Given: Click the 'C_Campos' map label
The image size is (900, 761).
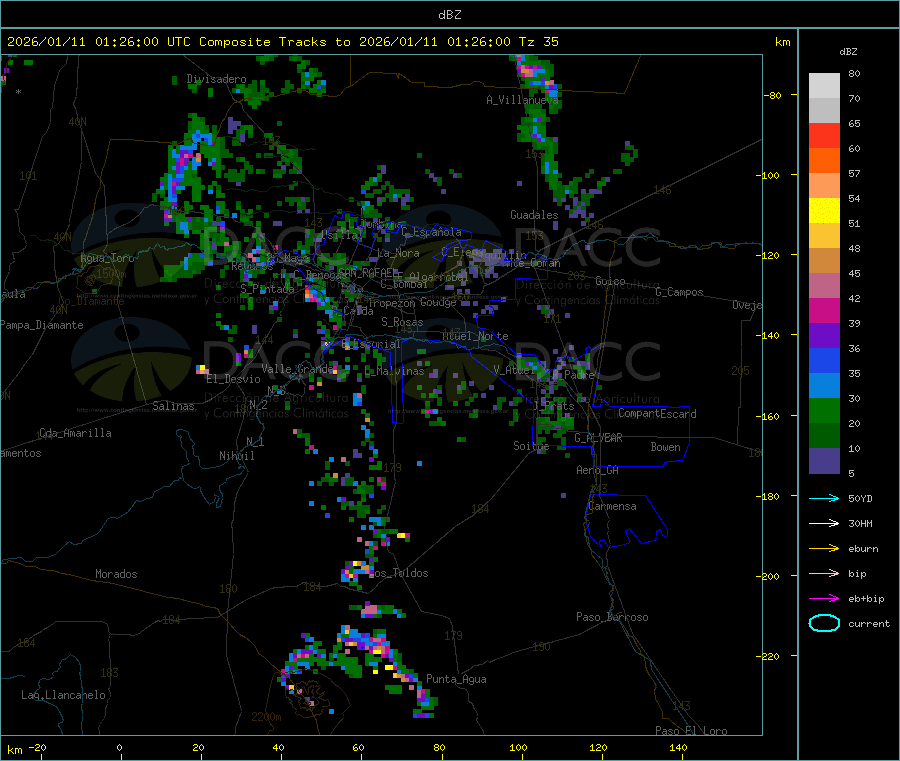Looking at the screenshot, I should tap(679, 292).
